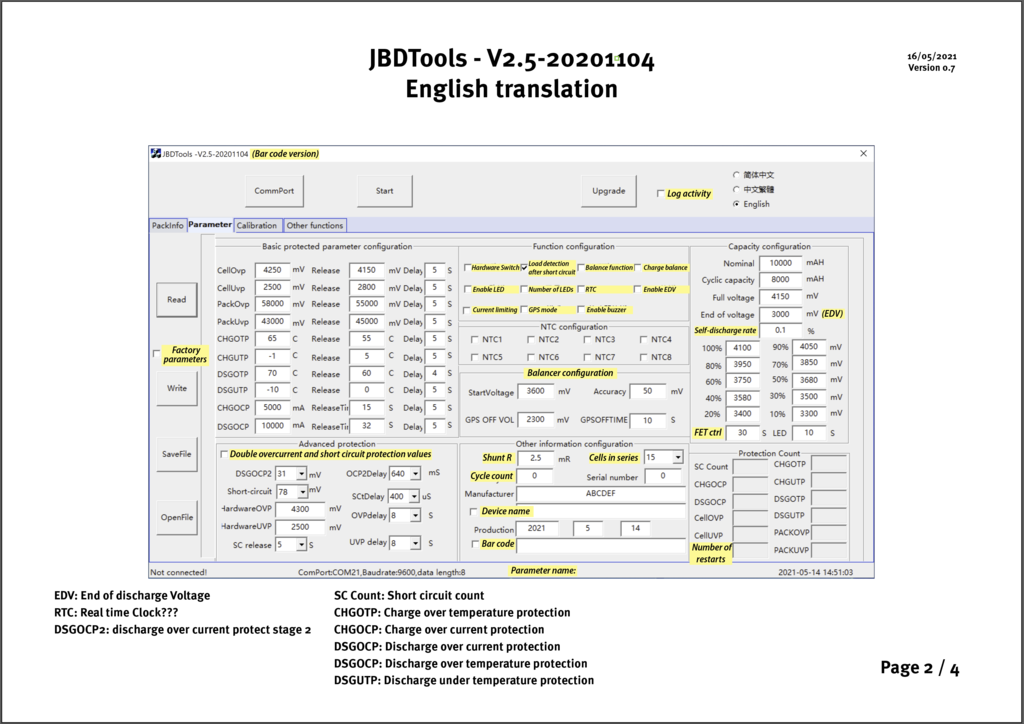Viewport: 1024px width, 724px height.
Task: Select the 中文繁體 language radio button
Action: [x=737, y=189]
